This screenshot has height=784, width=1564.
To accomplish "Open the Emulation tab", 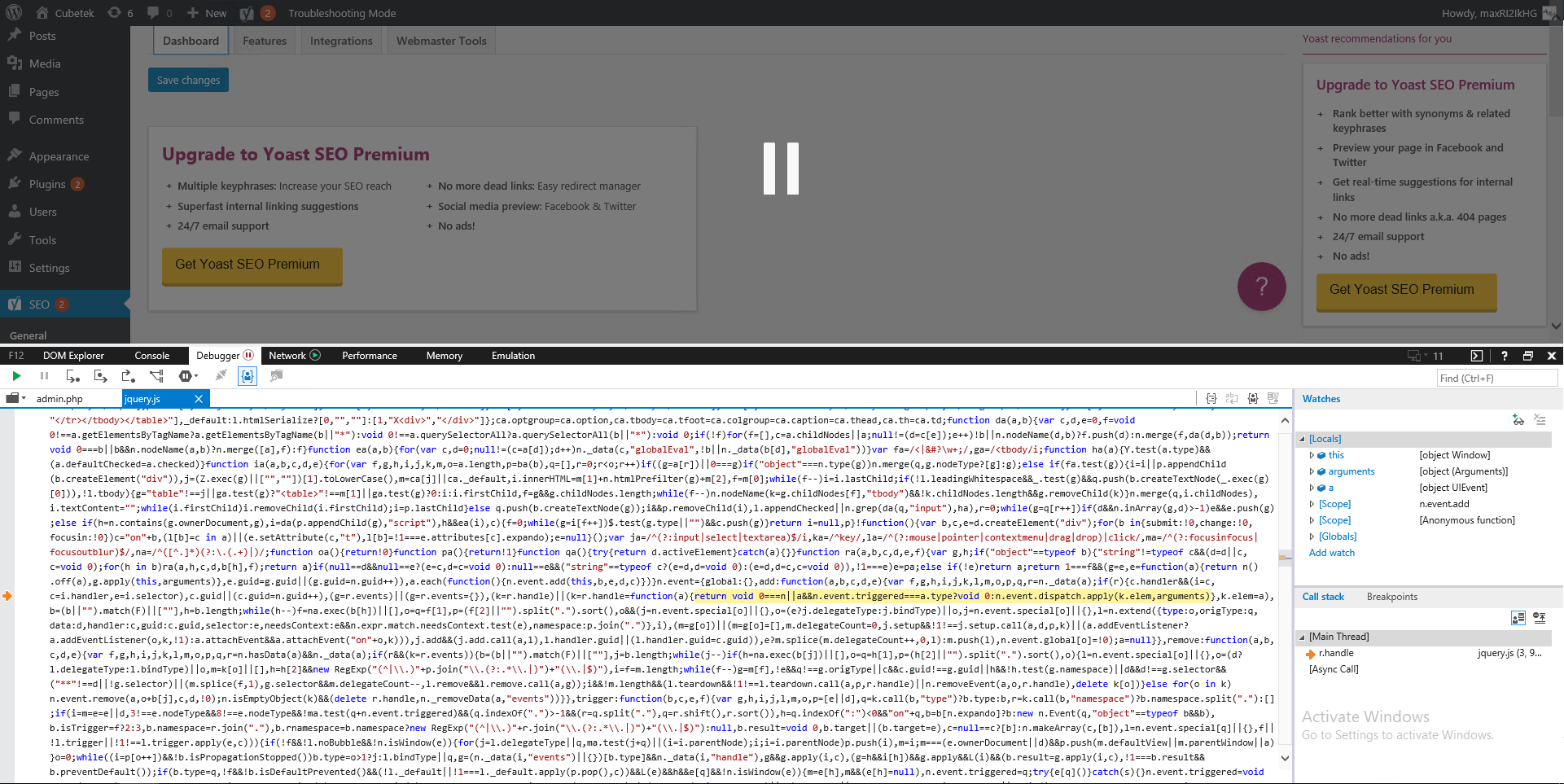I will coord(513,356).
